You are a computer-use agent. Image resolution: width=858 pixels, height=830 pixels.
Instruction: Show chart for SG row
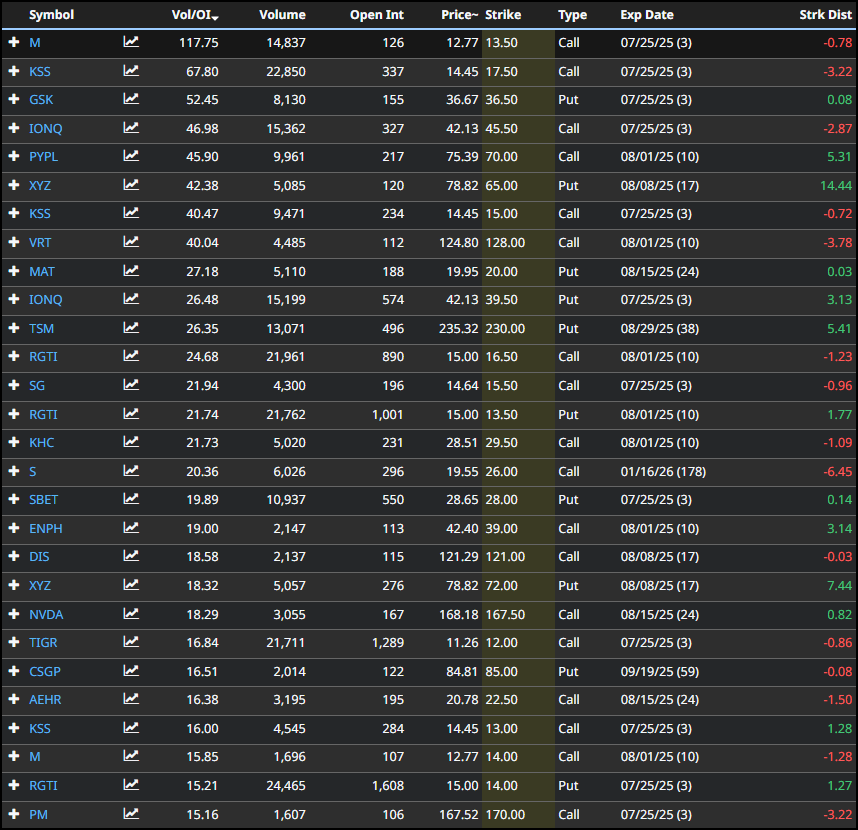tap(131, 385)
